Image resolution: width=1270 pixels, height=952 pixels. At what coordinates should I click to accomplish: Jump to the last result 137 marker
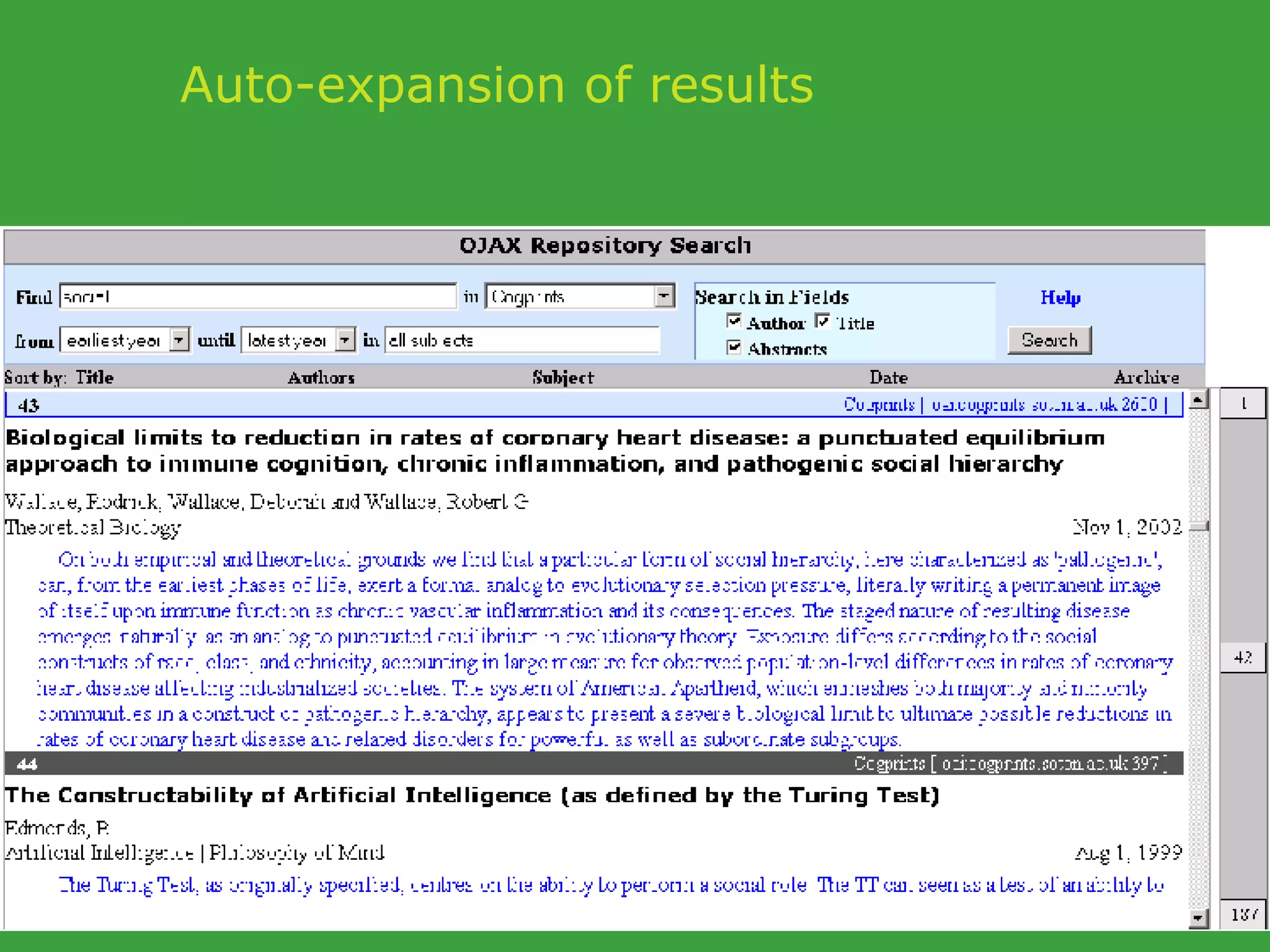1243,914
